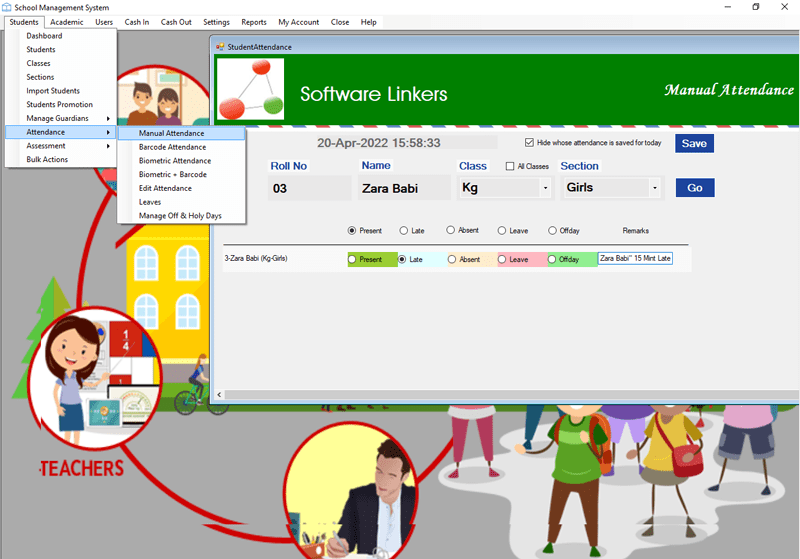800x559 pixels.
Task: Select the header Leave radio button
Action: (x=502, y=231)
